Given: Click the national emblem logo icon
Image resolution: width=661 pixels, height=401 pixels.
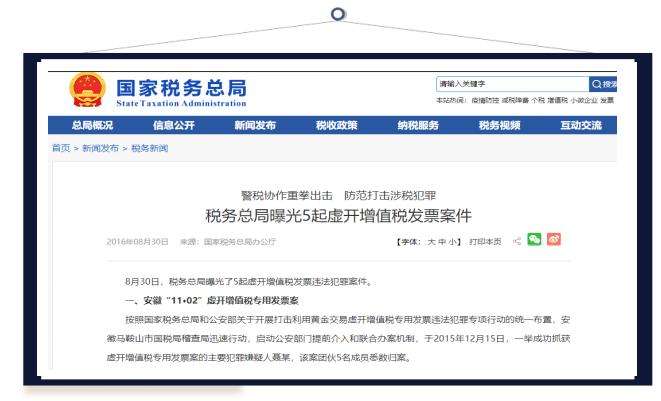Looking at the screenshot, I should (x=86, y=90).
